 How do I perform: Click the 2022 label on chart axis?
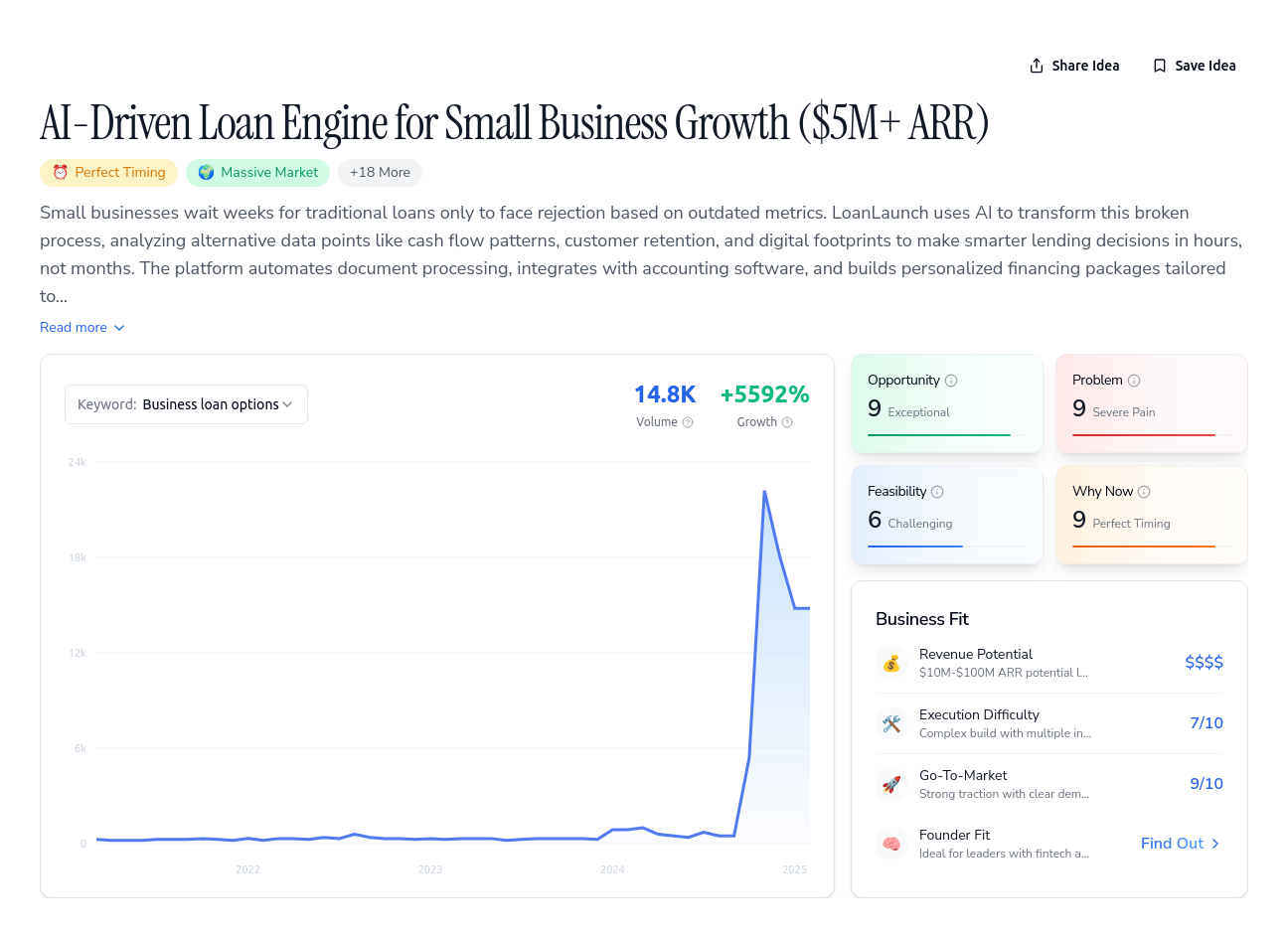pos(247,869)
